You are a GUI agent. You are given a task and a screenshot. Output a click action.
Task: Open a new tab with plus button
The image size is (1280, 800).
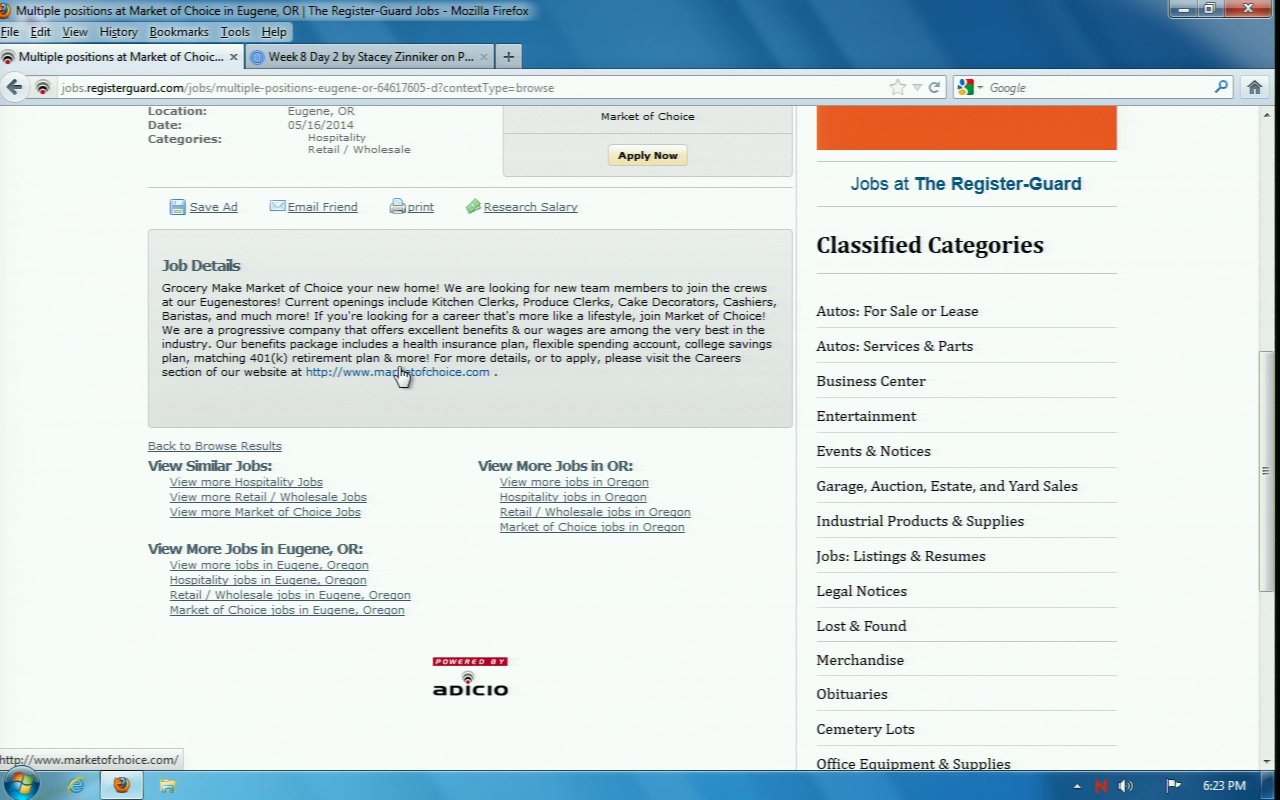tap(508, 57)
